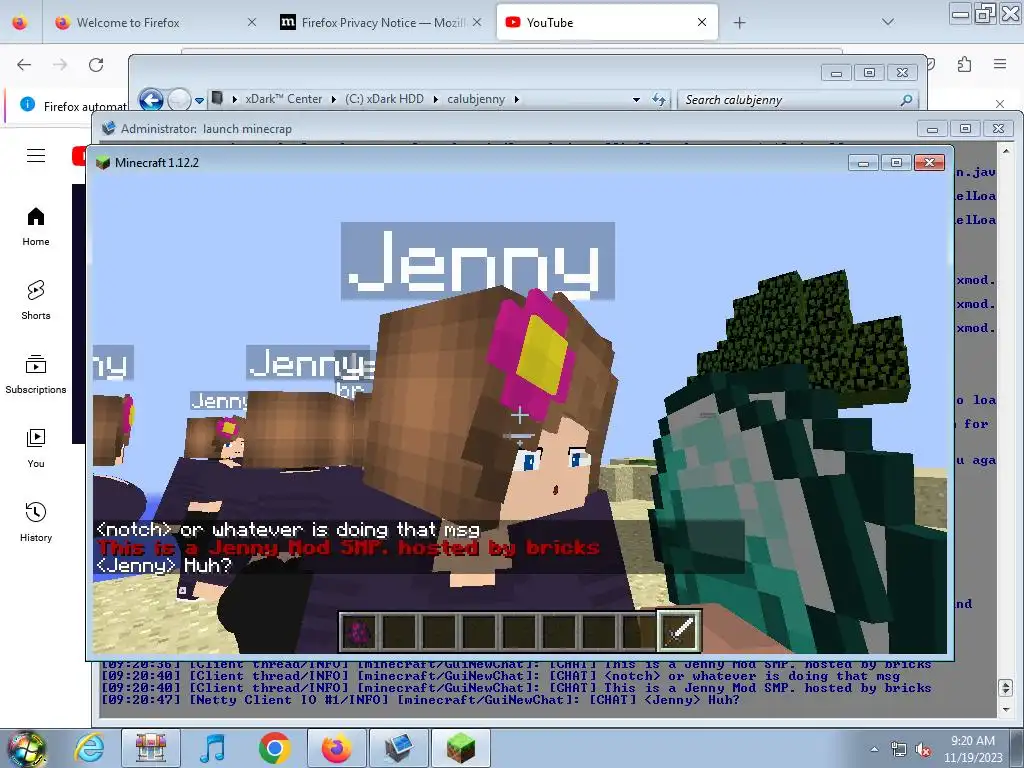Close the YouTube tab
Screen dimensions: 1024x768
coord(702,22)
